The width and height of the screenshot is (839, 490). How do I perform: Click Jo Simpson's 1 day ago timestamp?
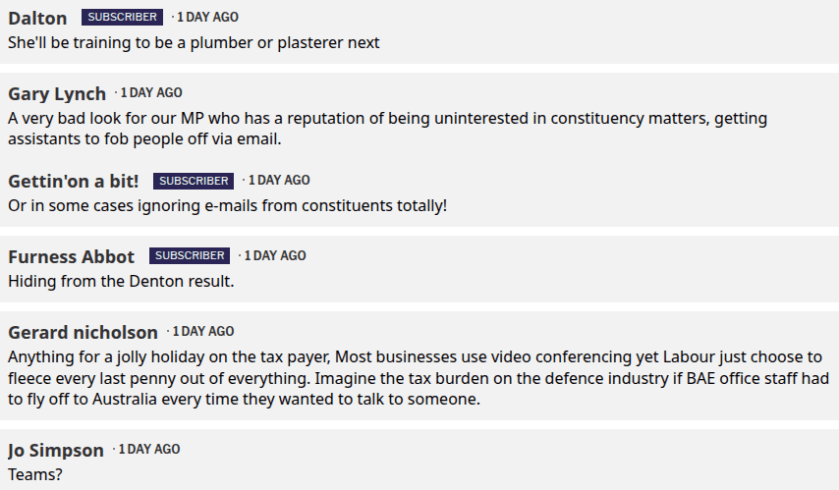point(149,450)
